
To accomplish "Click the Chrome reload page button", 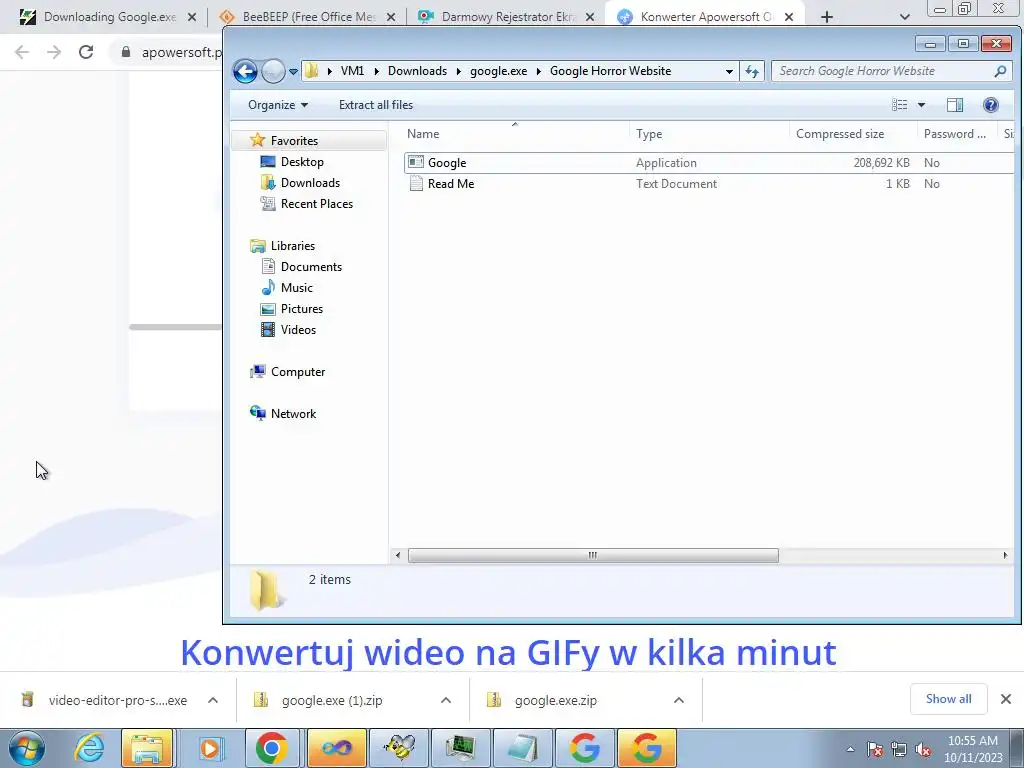I will point(86,52).
